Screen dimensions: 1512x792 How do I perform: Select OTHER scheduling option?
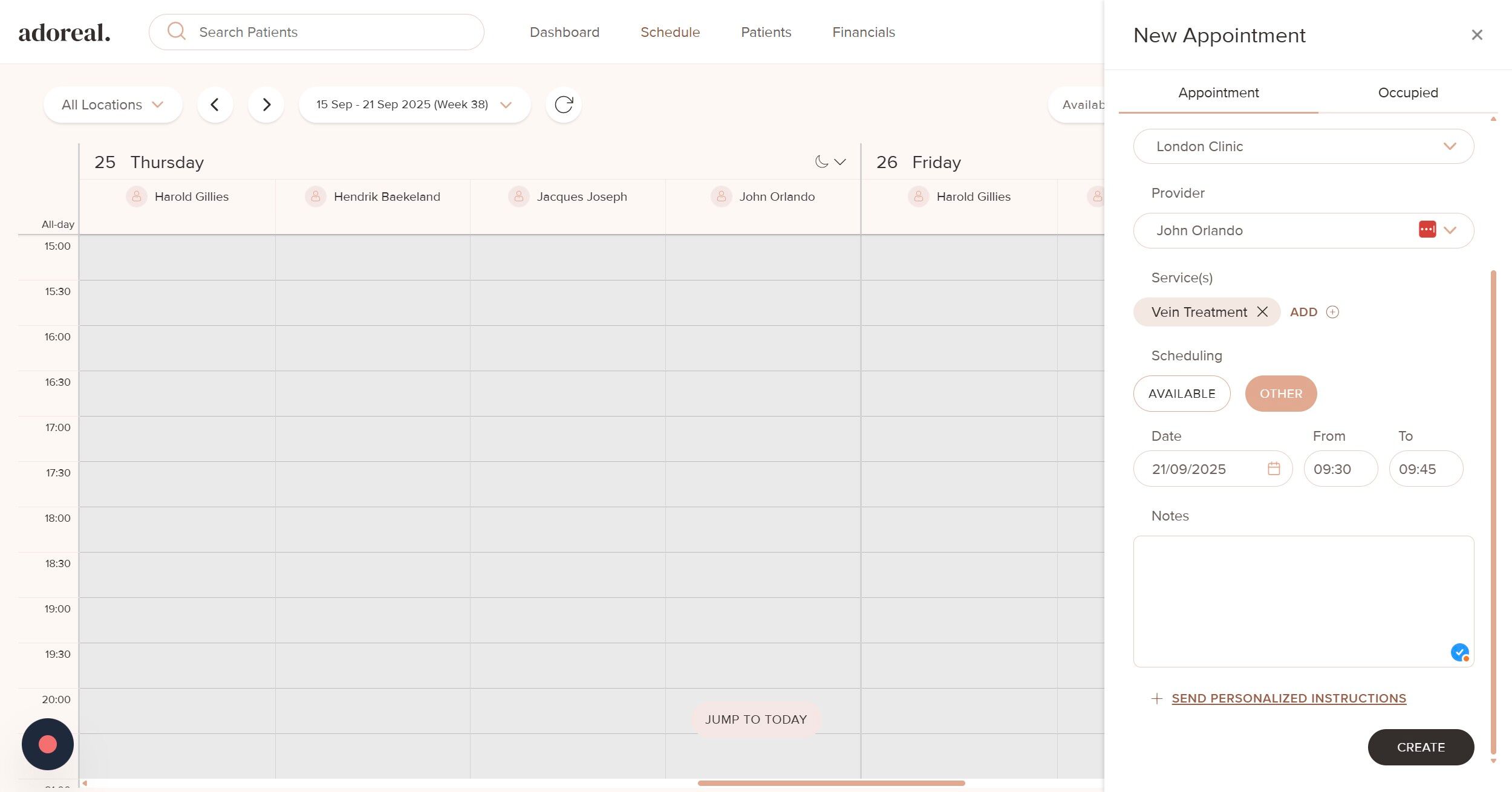coord(1280,394)
